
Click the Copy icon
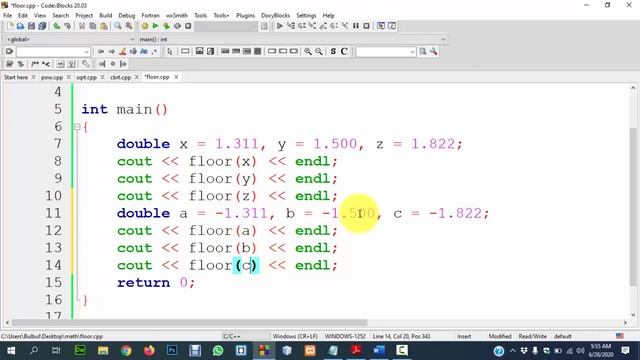point(93,26)
